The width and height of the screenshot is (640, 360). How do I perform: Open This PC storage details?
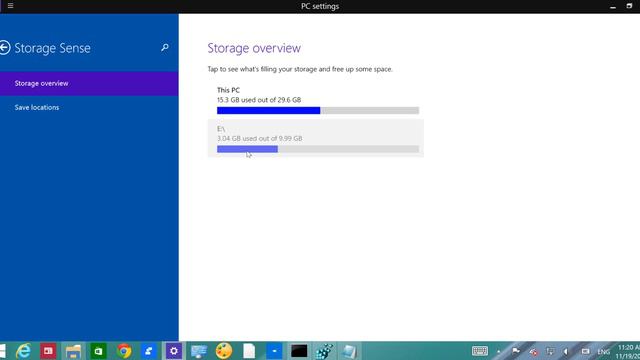coord(316,100)
